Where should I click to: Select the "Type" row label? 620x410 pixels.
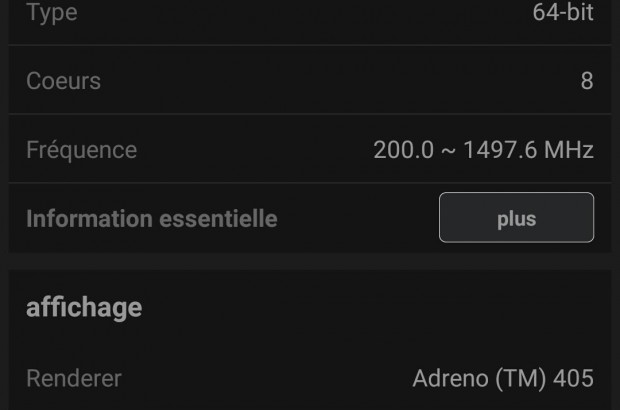(51, 13)
